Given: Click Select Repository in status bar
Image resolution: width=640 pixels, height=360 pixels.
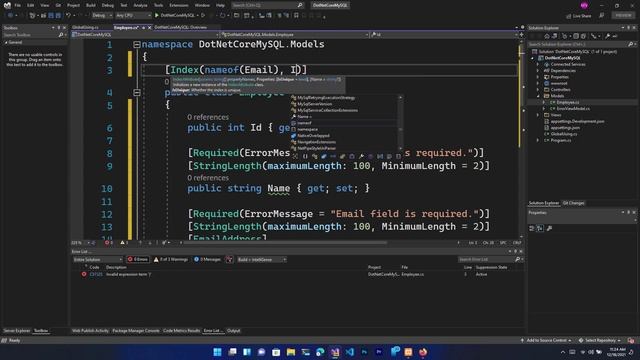Looking at the screenshot, I should (x=600, y=340).
